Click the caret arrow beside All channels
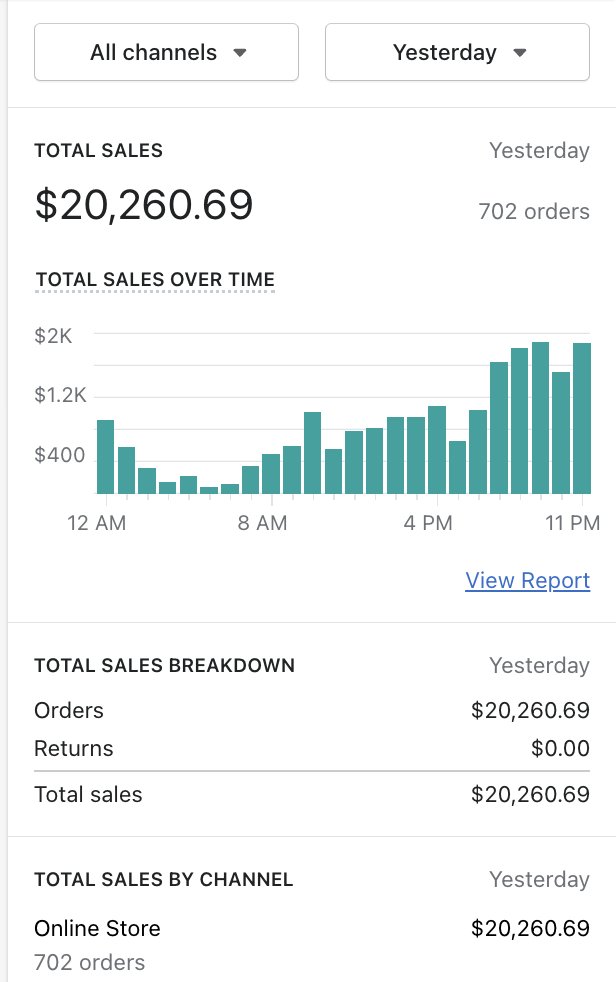 (240, 53)
